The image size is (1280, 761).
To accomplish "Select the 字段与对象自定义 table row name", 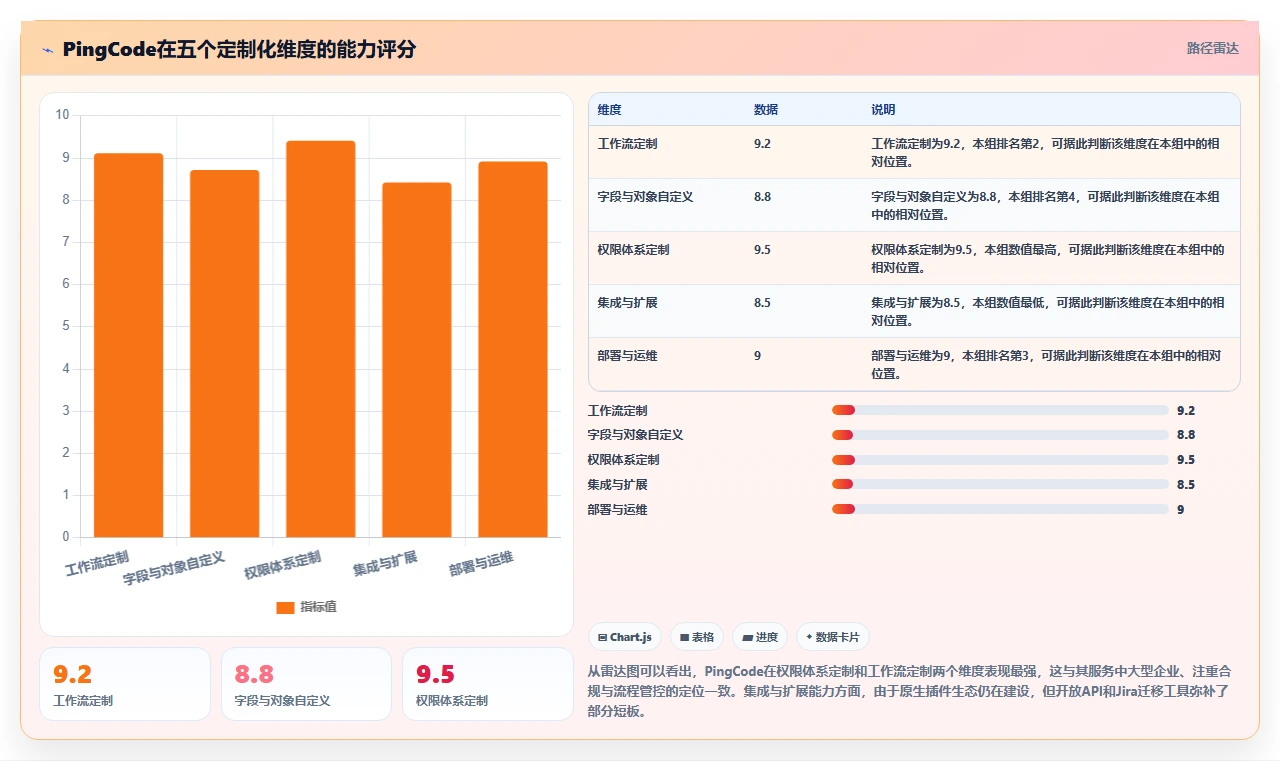I will (x=645, y=197).
